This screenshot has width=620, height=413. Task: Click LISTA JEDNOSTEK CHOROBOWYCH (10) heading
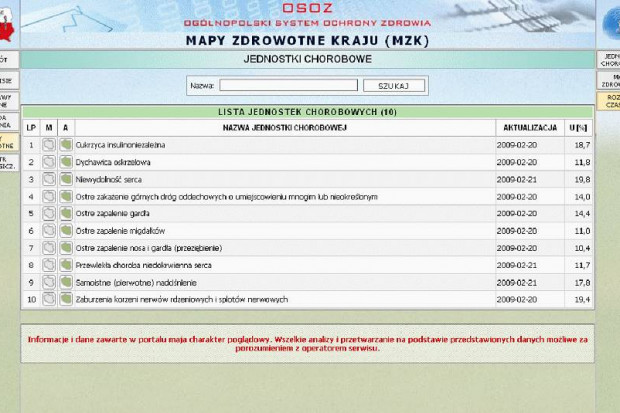pos(307,112)
